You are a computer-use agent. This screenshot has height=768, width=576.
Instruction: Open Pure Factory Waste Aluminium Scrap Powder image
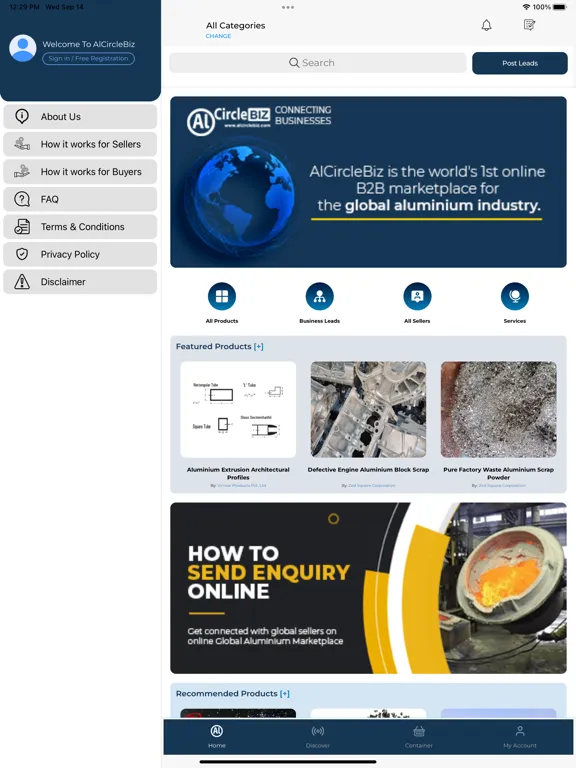[x=499, y=409]
